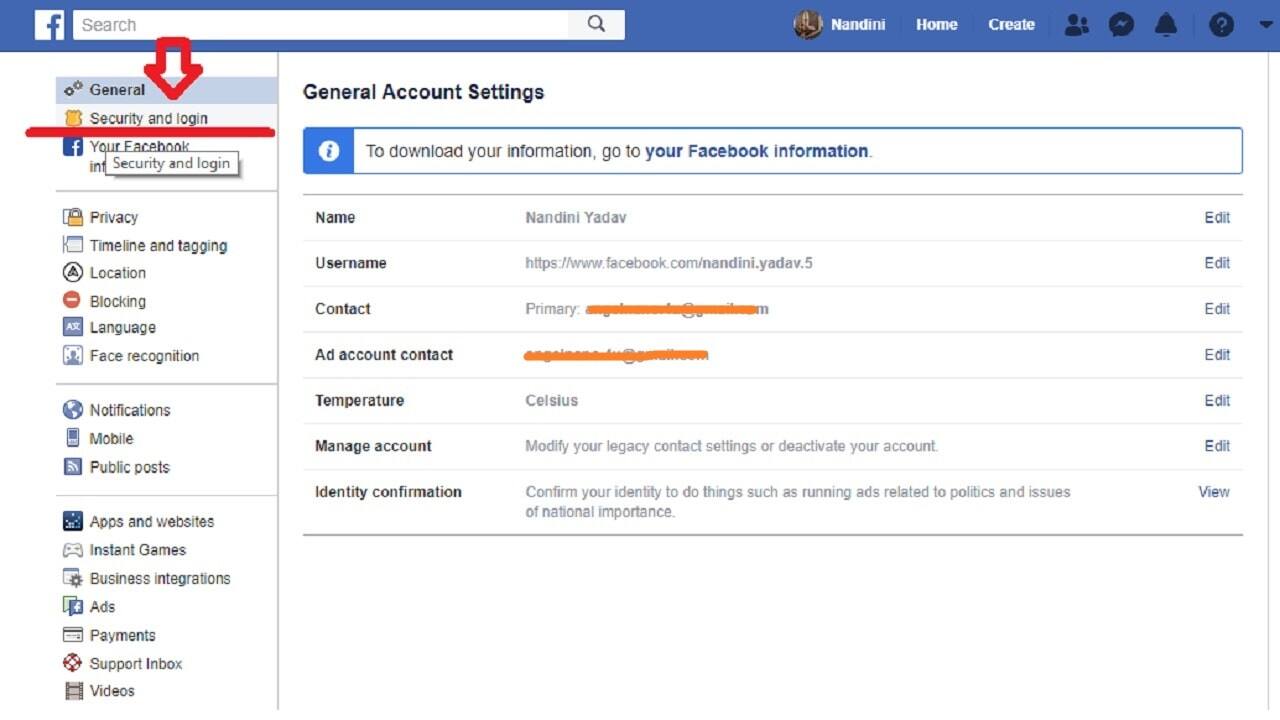Viewport: 1280px width, 720px height.
Task: Click the Business integrations icon
Action: pyautogui.click(x=73, y=578)
